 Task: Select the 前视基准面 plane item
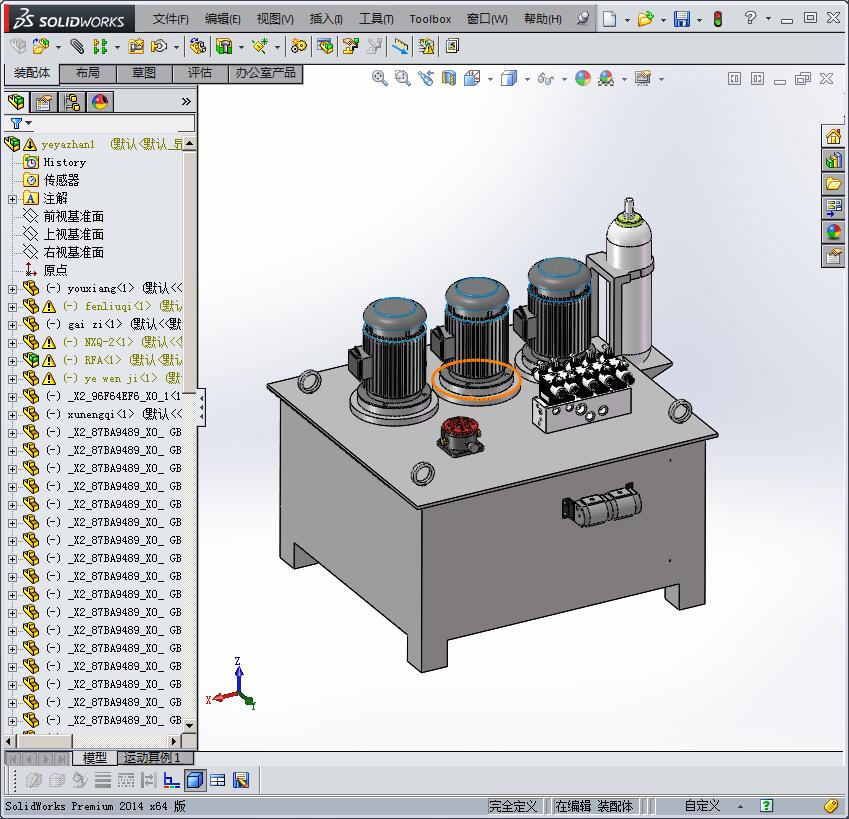pyautogui.click(x=73, y=216)
